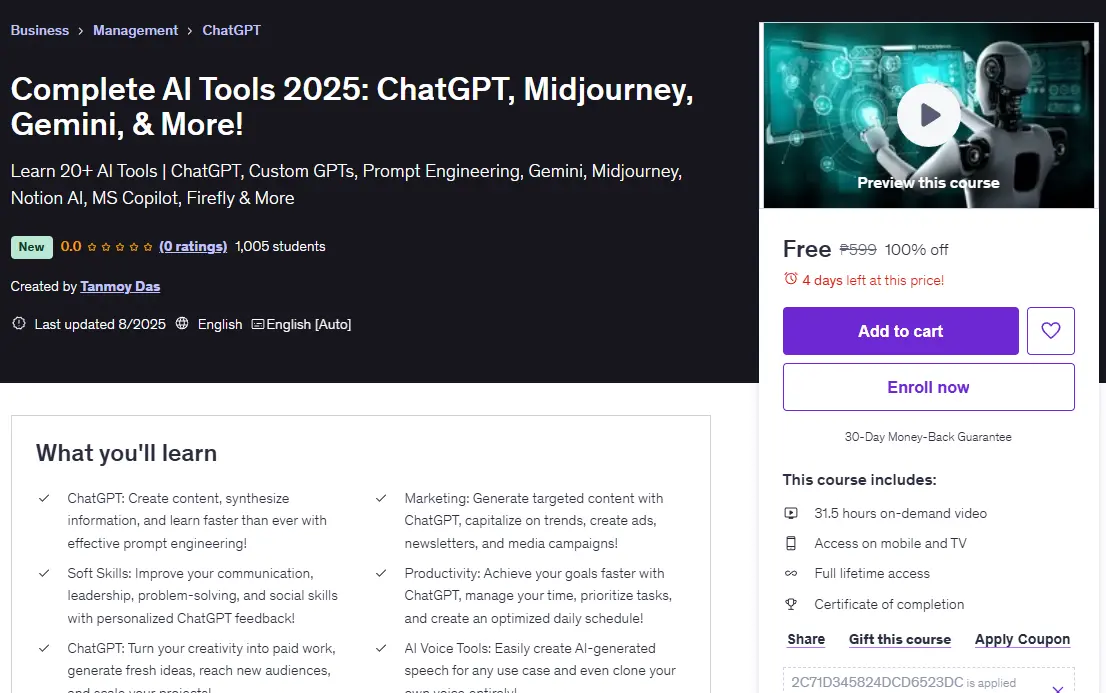Open the ChatGPT breadcrumb

(231, 30)
